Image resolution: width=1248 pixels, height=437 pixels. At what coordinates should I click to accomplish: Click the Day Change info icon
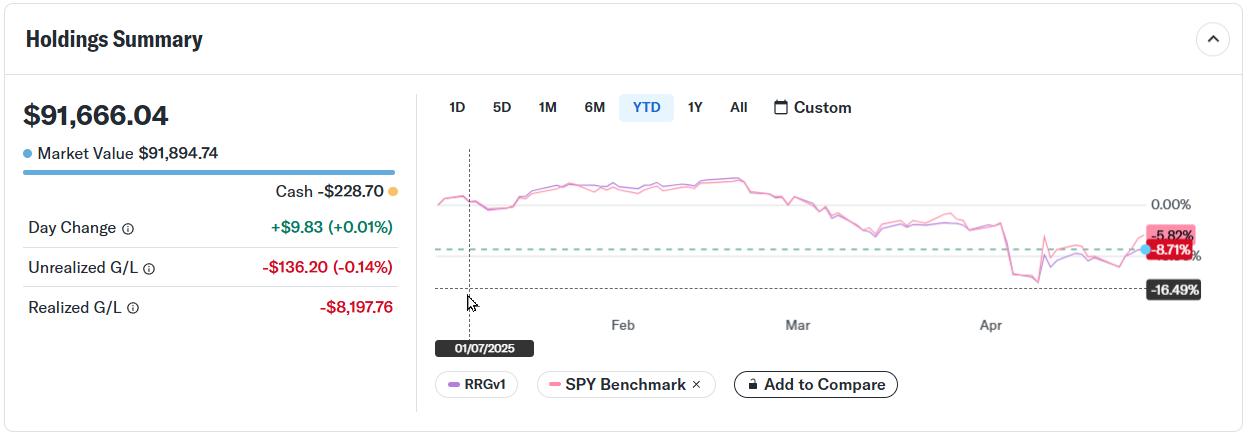(128, 229)
